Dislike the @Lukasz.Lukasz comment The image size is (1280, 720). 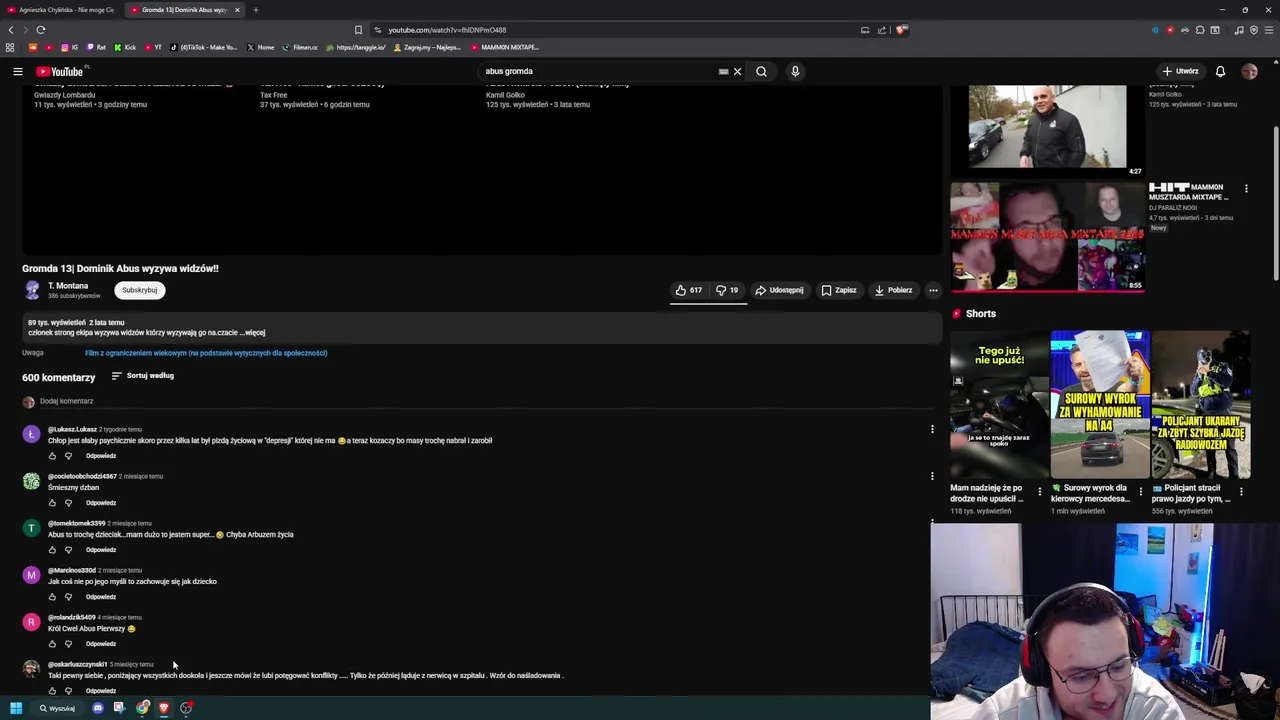(x=68, y=456)
